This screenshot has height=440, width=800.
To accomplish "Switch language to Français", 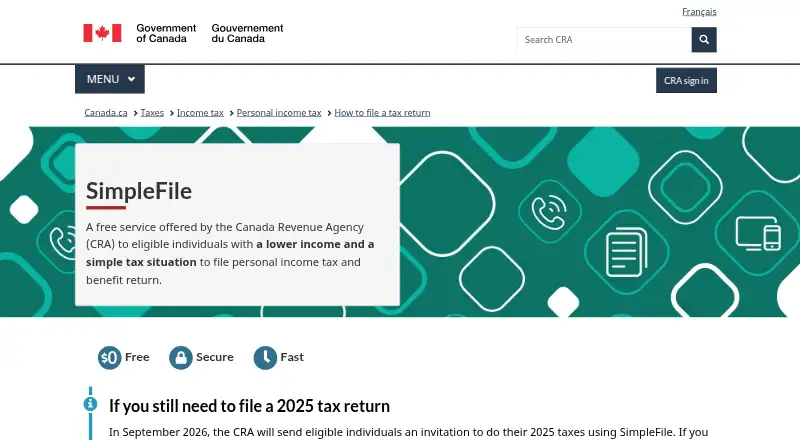I will point(699,12).
